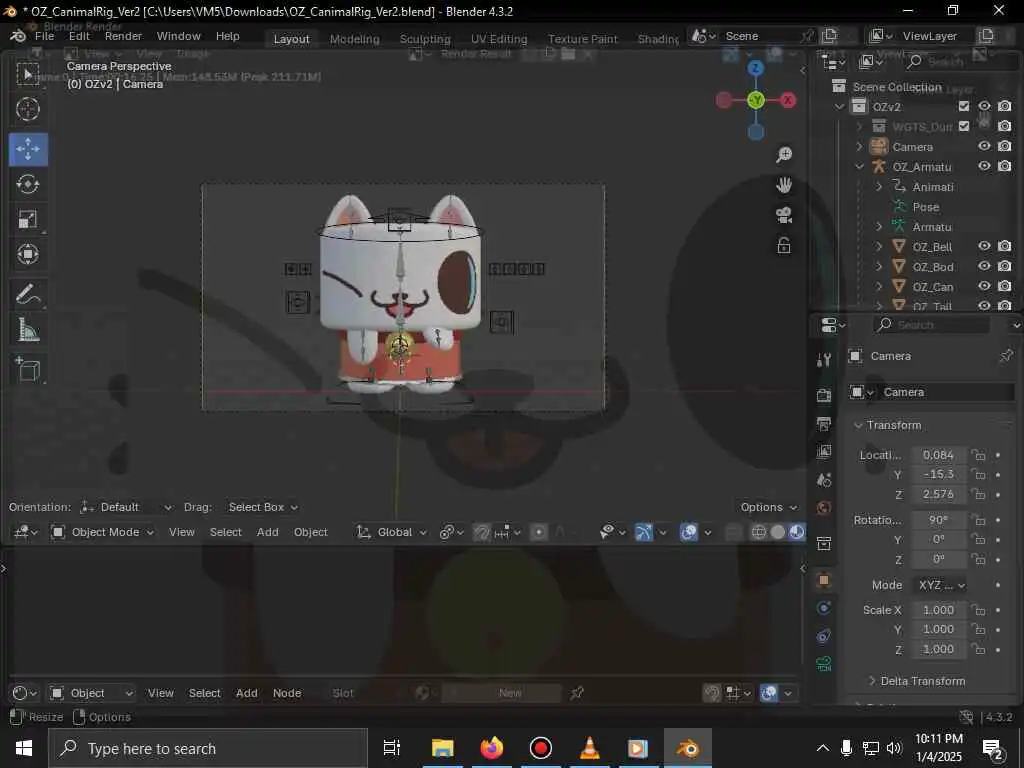
Task: Click the blue Z axis on navigation gizmo
Action: point(756,68)
